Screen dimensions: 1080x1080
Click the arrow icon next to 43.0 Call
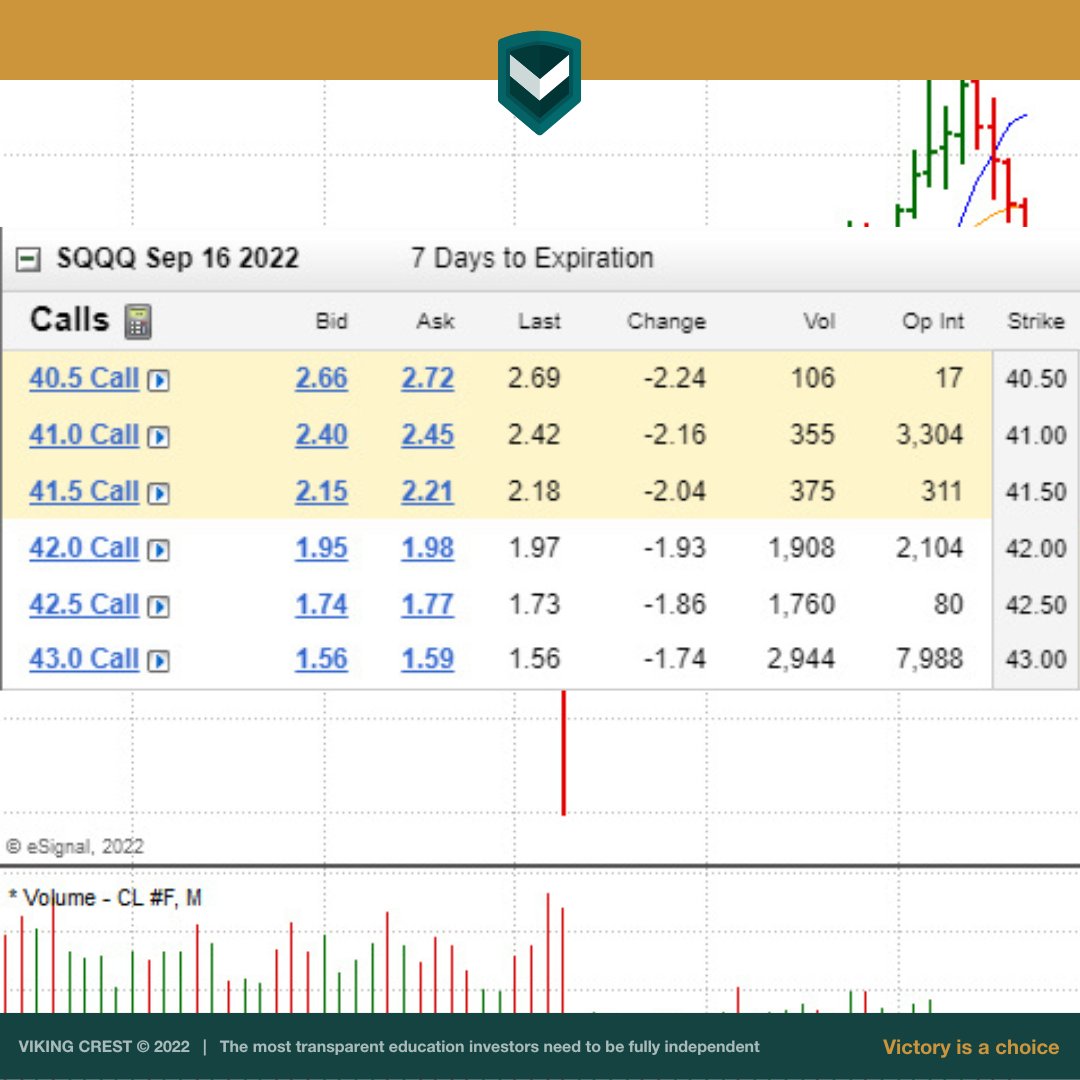point(158,661)
